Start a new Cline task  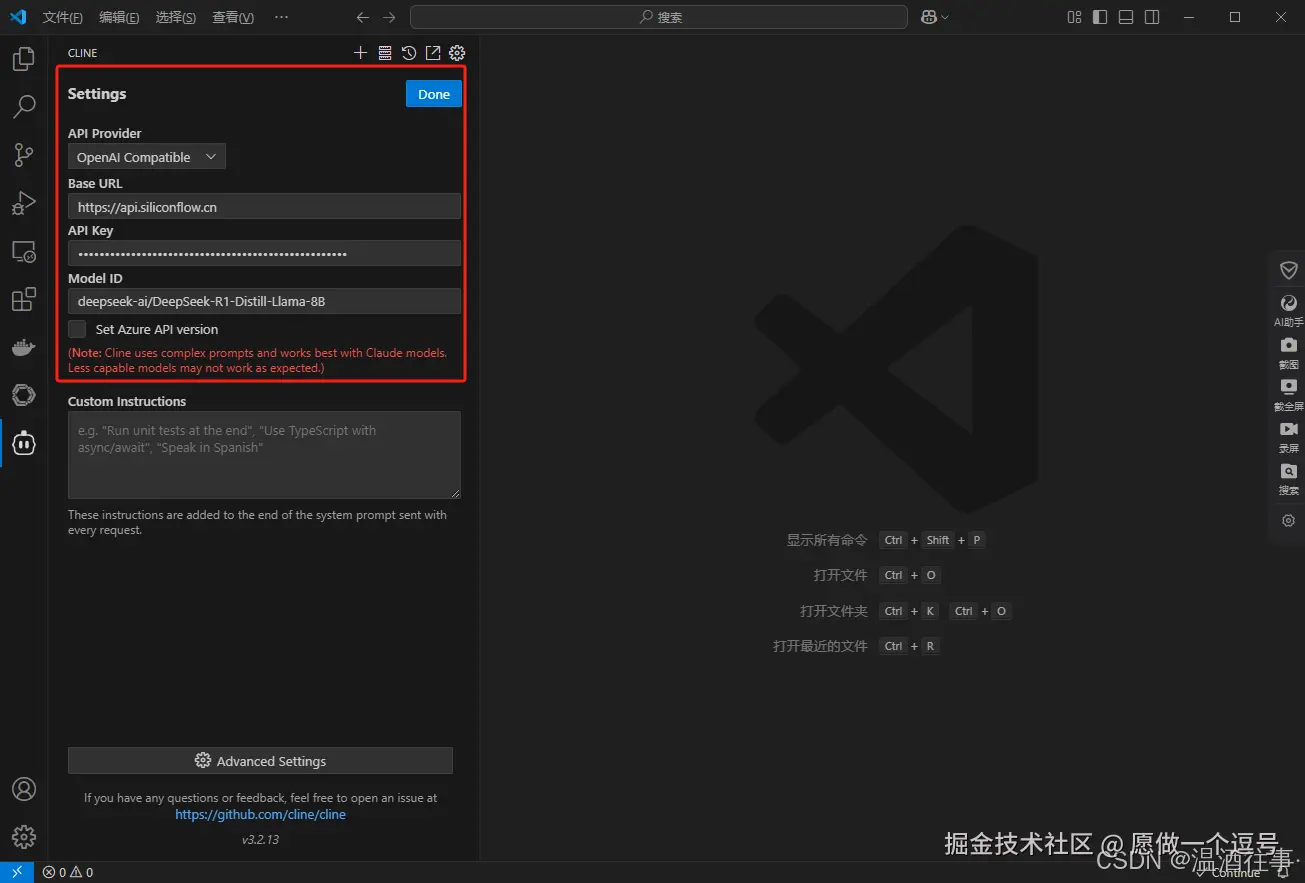click(361, 52)
